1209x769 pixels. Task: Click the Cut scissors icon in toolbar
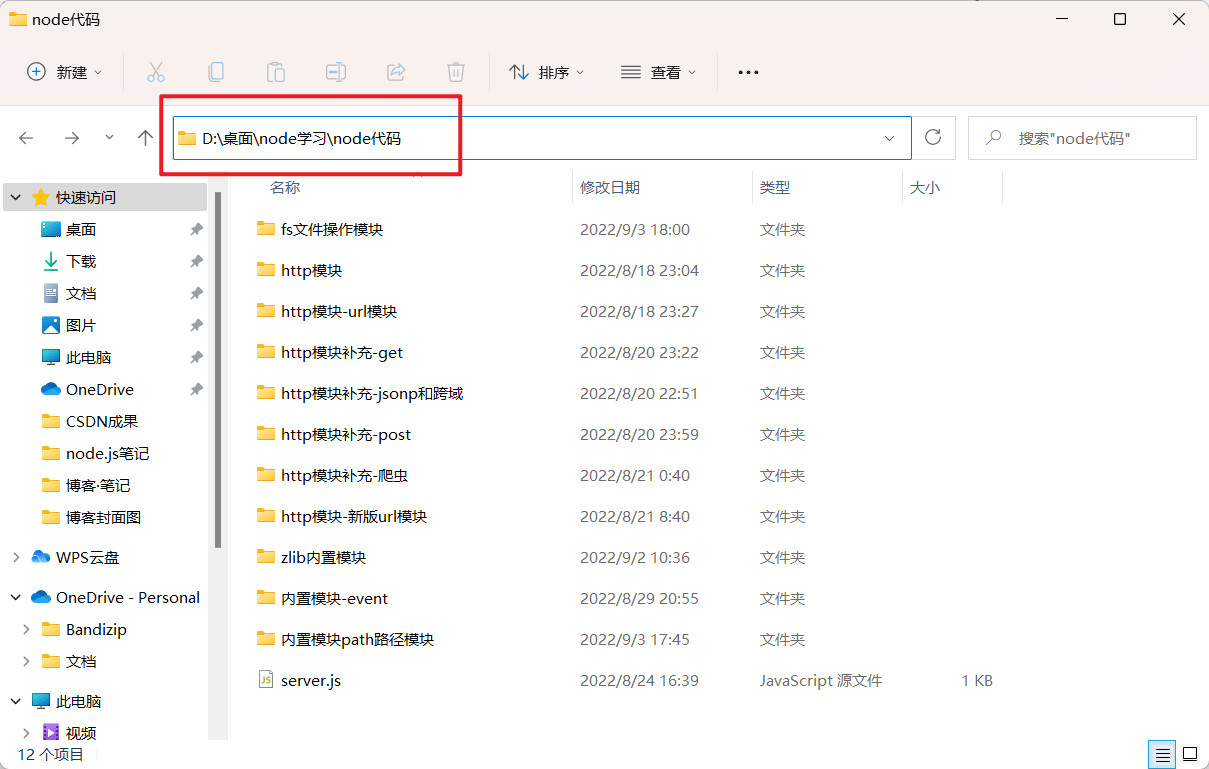pyautogui.click(x=155, y=72)
